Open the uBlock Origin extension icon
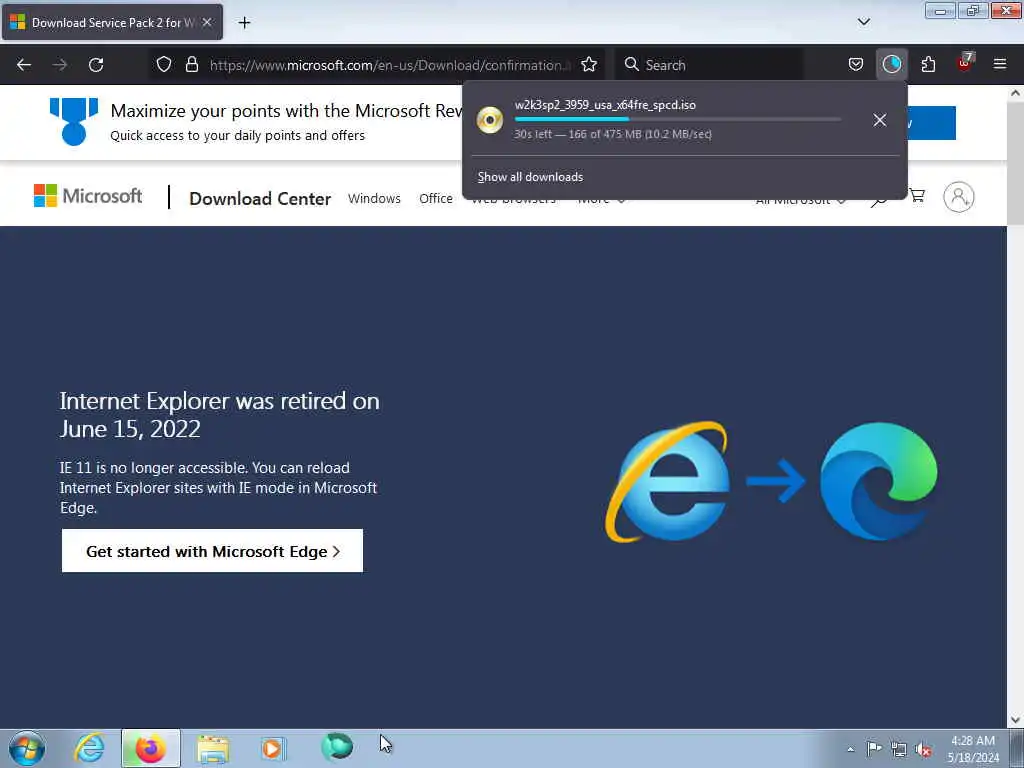Viewport: 1024px width, 768px height. (x=965, y=63)
